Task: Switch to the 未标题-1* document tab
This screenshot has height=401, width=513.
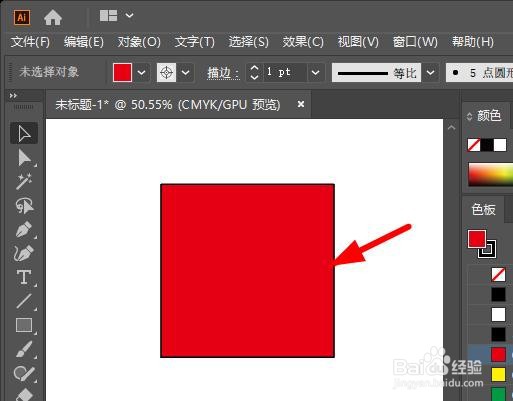Action: click(x=167, y=105)
